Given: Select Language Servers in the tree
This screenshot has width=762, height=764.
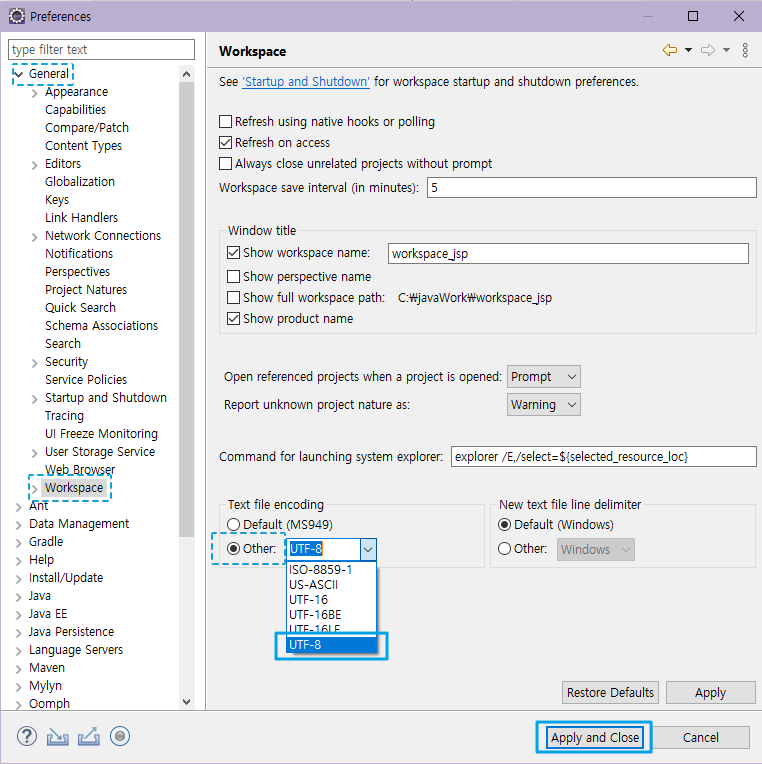Looking at the screenshot, I should pos(76,649).
